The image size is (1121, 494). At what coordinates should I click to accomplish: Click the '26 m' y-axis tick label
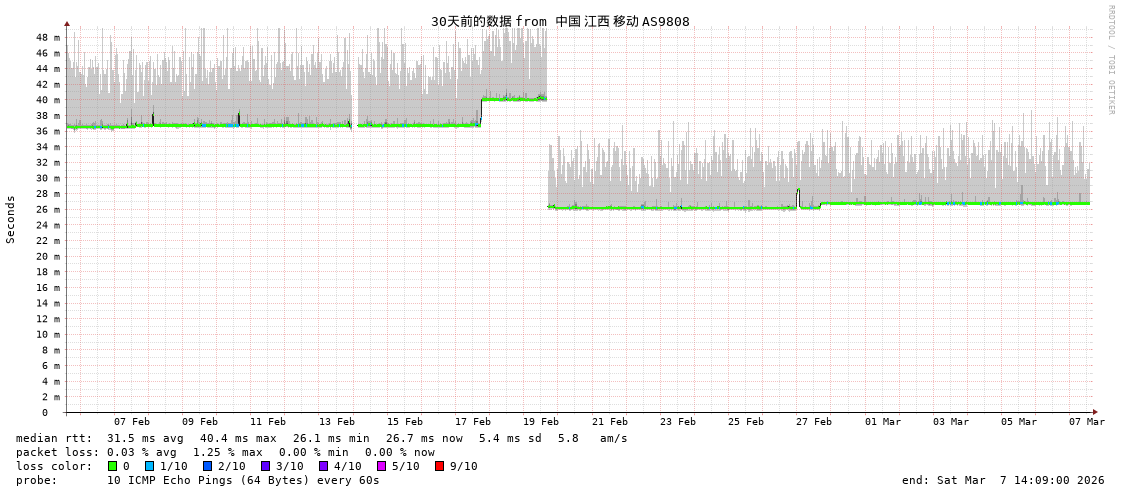click(48, 209)
